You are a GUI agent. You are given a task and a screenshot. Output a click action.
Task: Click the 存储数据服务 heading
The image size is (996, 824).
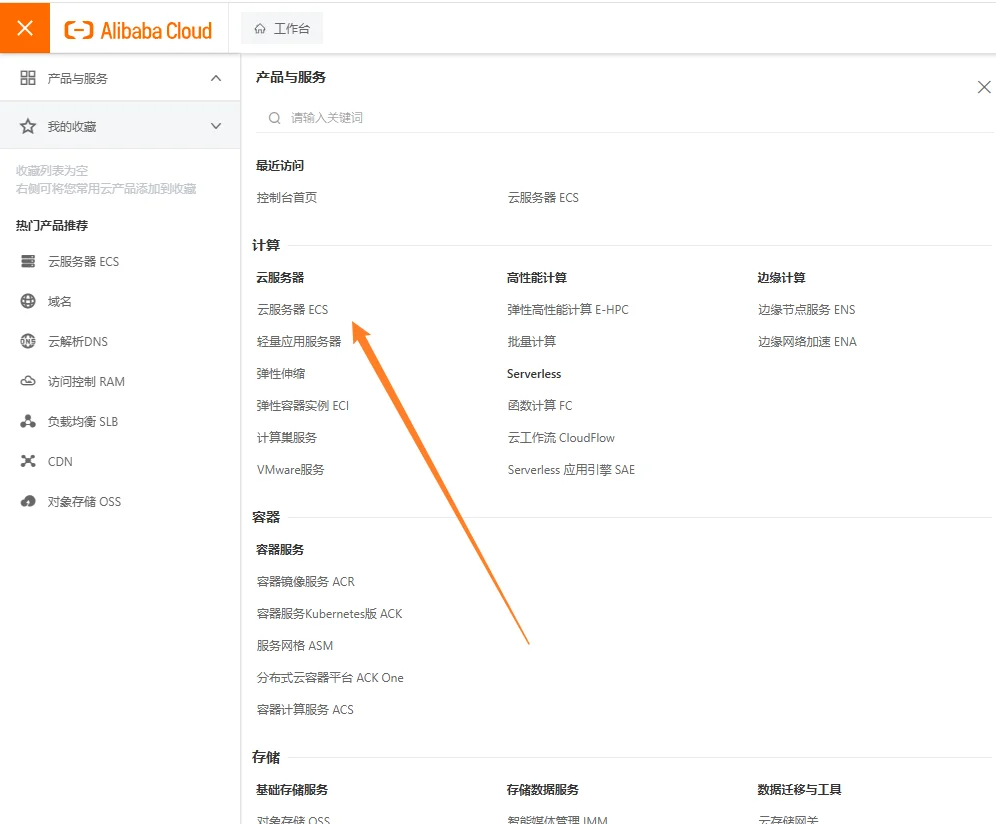543,790
